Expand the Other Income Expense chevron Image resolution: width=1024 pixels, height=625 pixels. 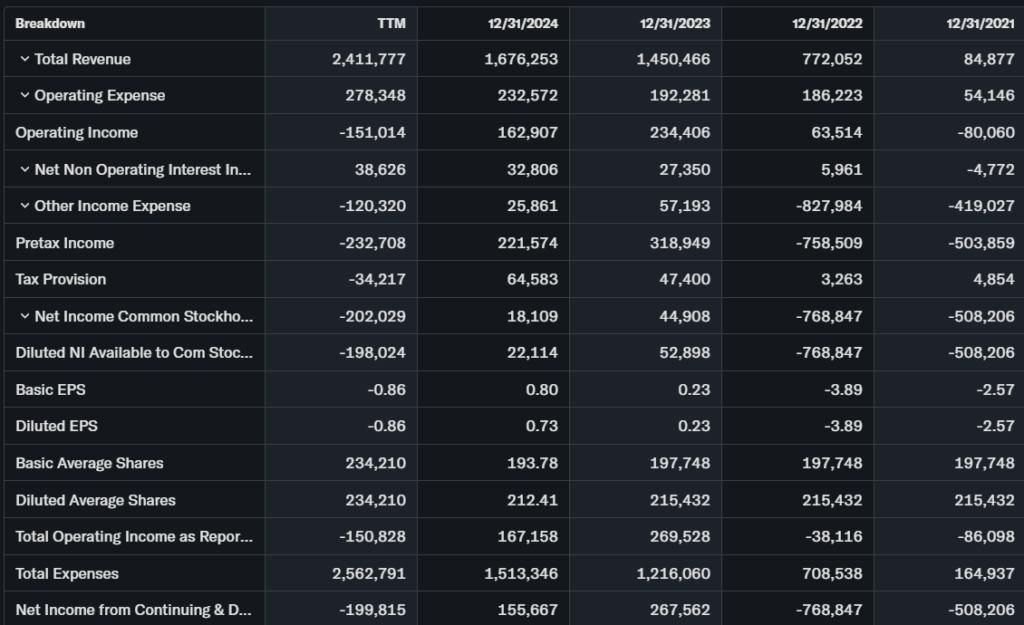[25, 206]
